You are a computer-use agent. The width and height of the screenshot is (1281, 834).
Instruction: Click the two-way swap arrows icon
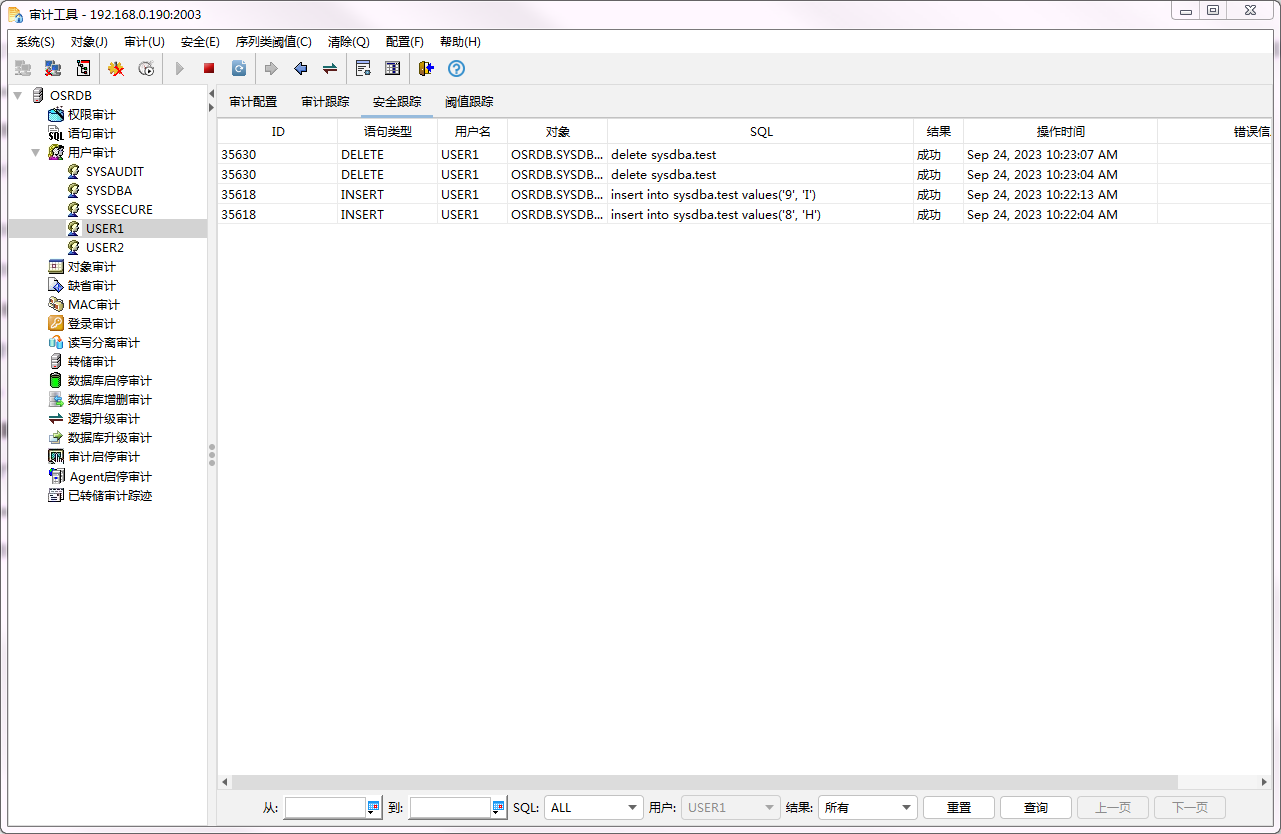point(329,69)
